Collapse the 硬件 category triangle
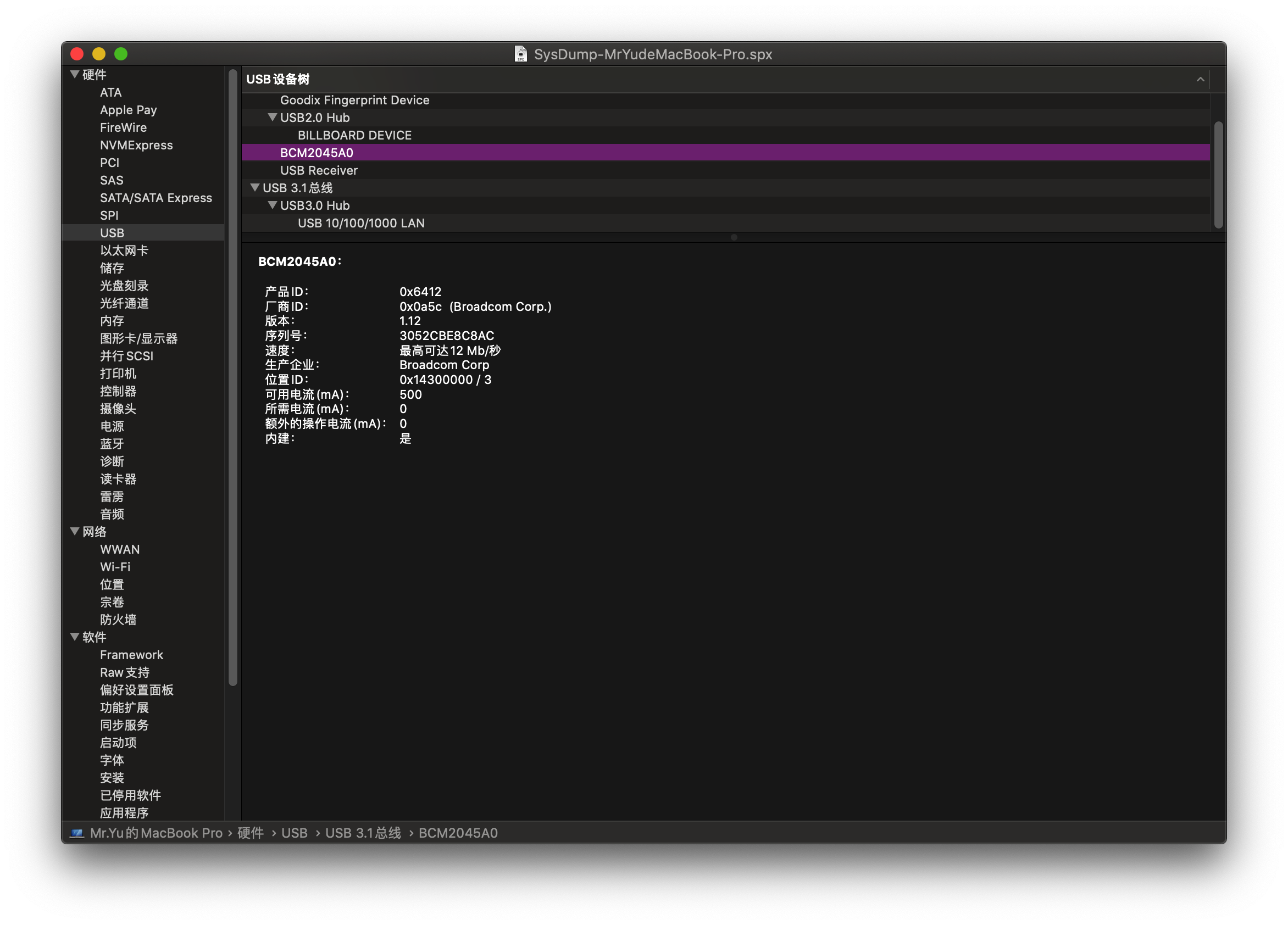This screenshot has height=925, width=1288. coord(74,74)
